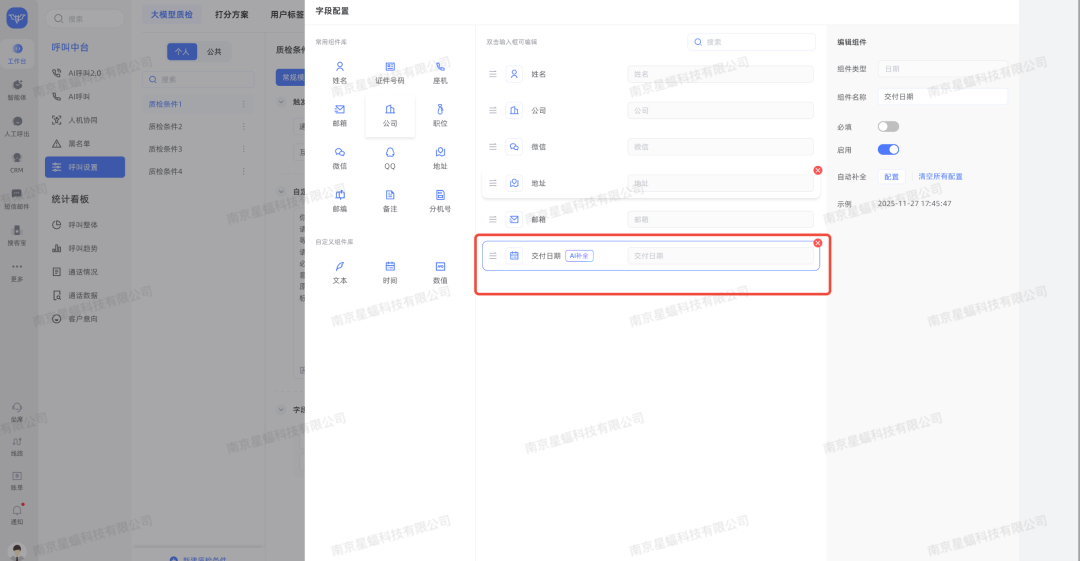This screenshot has width=1080, height=561.
Task: Click the 组件名称 input containing 交付日期
Action: [942, 97]
